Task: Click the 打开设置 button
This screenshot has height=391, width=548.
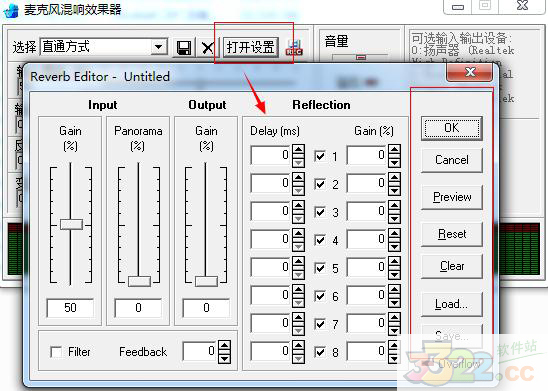Action: (251, 47)
